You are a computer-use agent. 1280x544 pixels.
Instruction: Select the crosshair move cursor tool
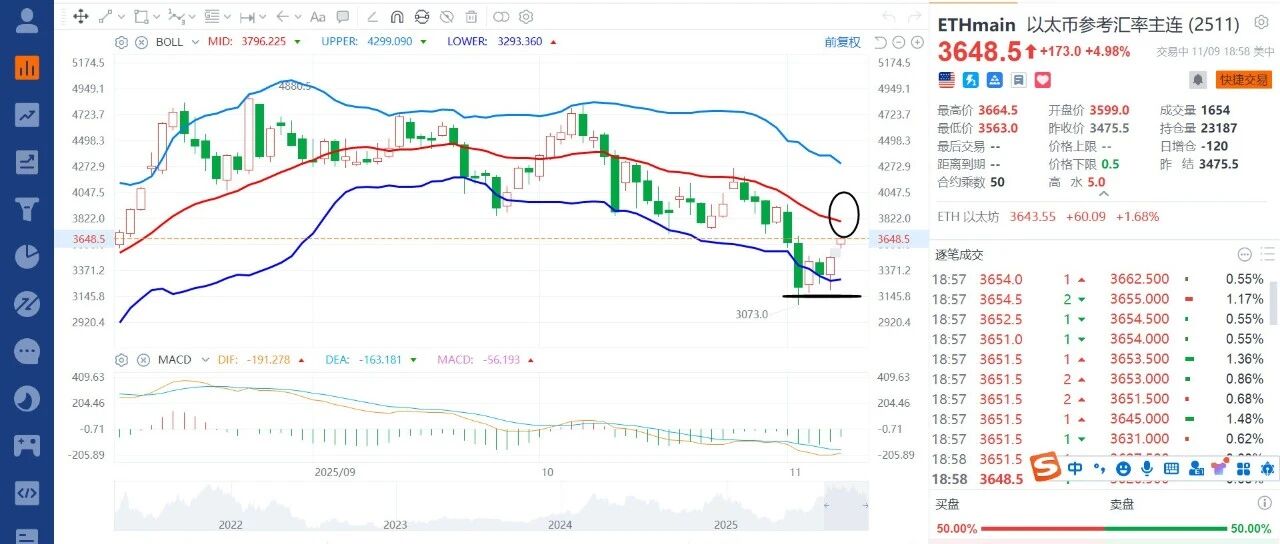[81, 17]
